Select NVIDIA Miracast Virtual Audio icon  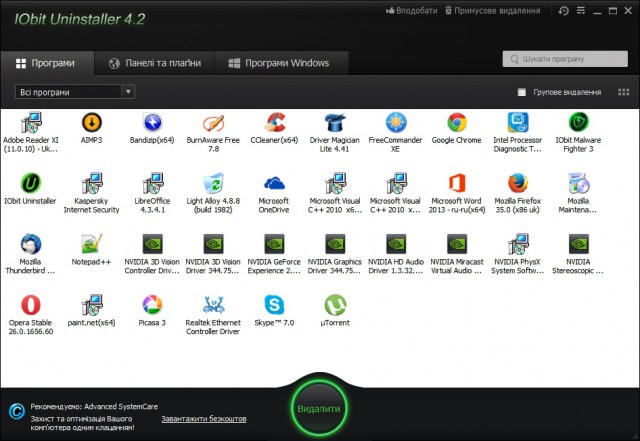pos(457,244)
